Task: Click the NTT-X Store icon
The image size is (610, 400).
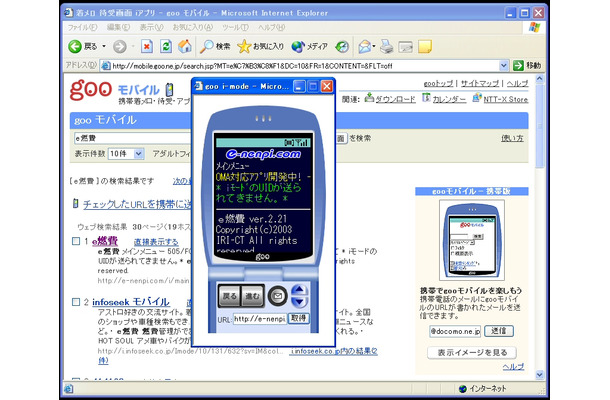Action: point(477,97)
